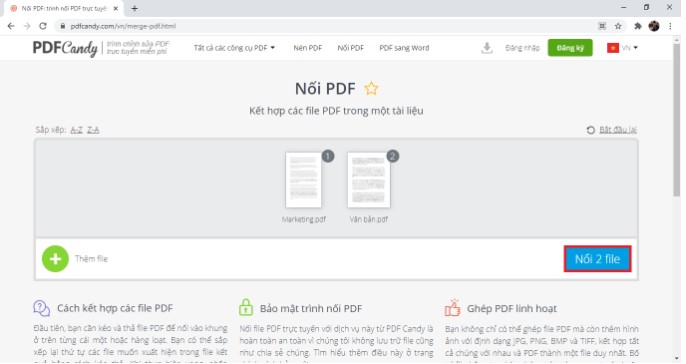Sort files A-Z
Viewport: 686px width, 364px height.
click(77, 130)
